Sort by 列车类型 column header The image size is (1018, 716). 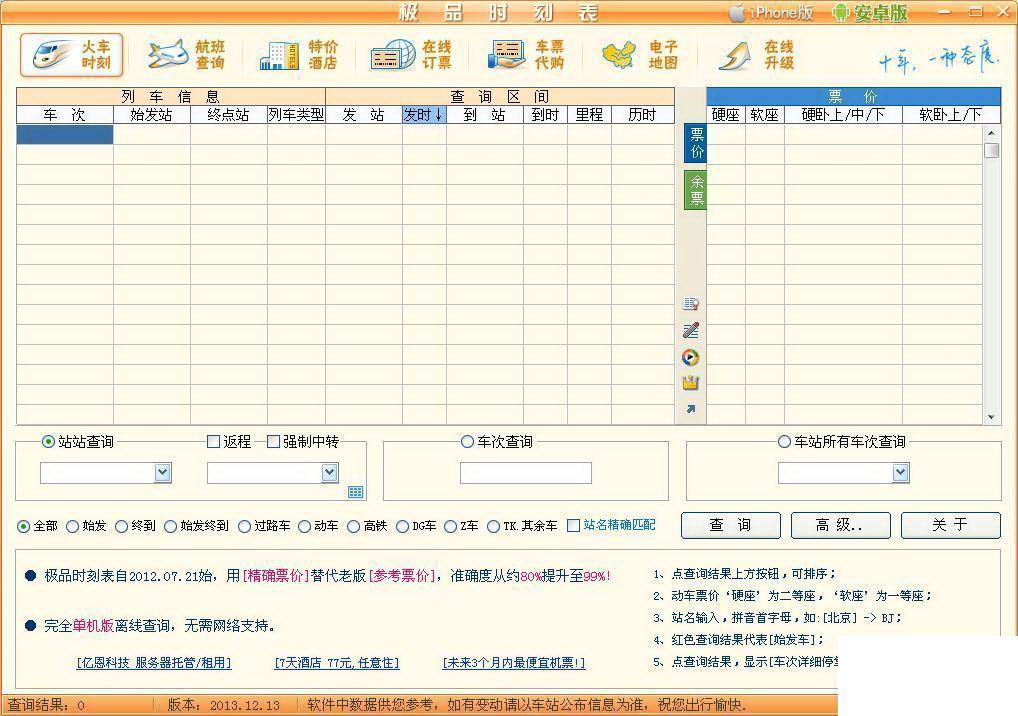(296, 115)
